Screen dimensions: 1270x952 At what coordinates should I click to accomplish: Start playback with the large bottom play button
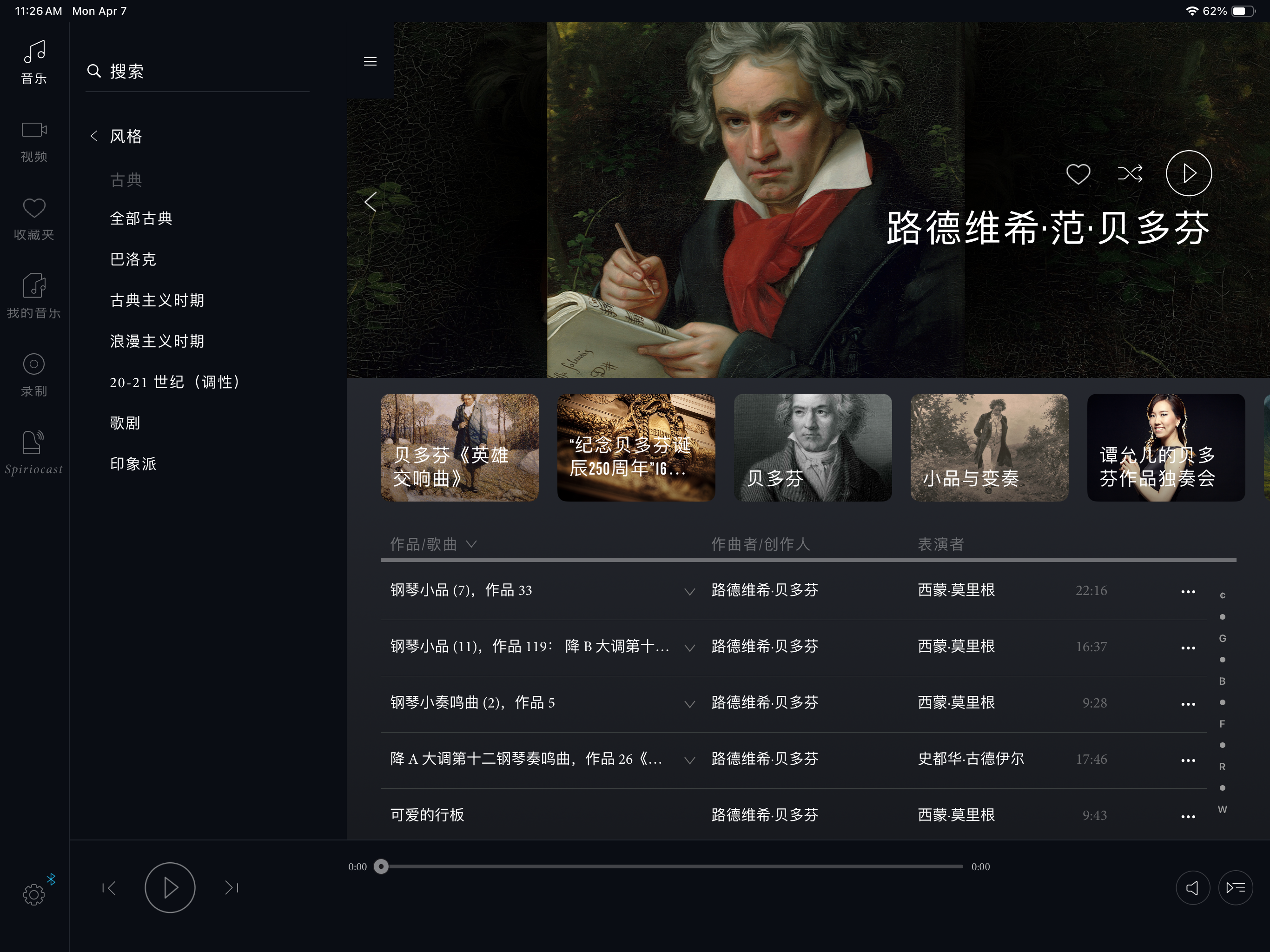tap(170, 888)
